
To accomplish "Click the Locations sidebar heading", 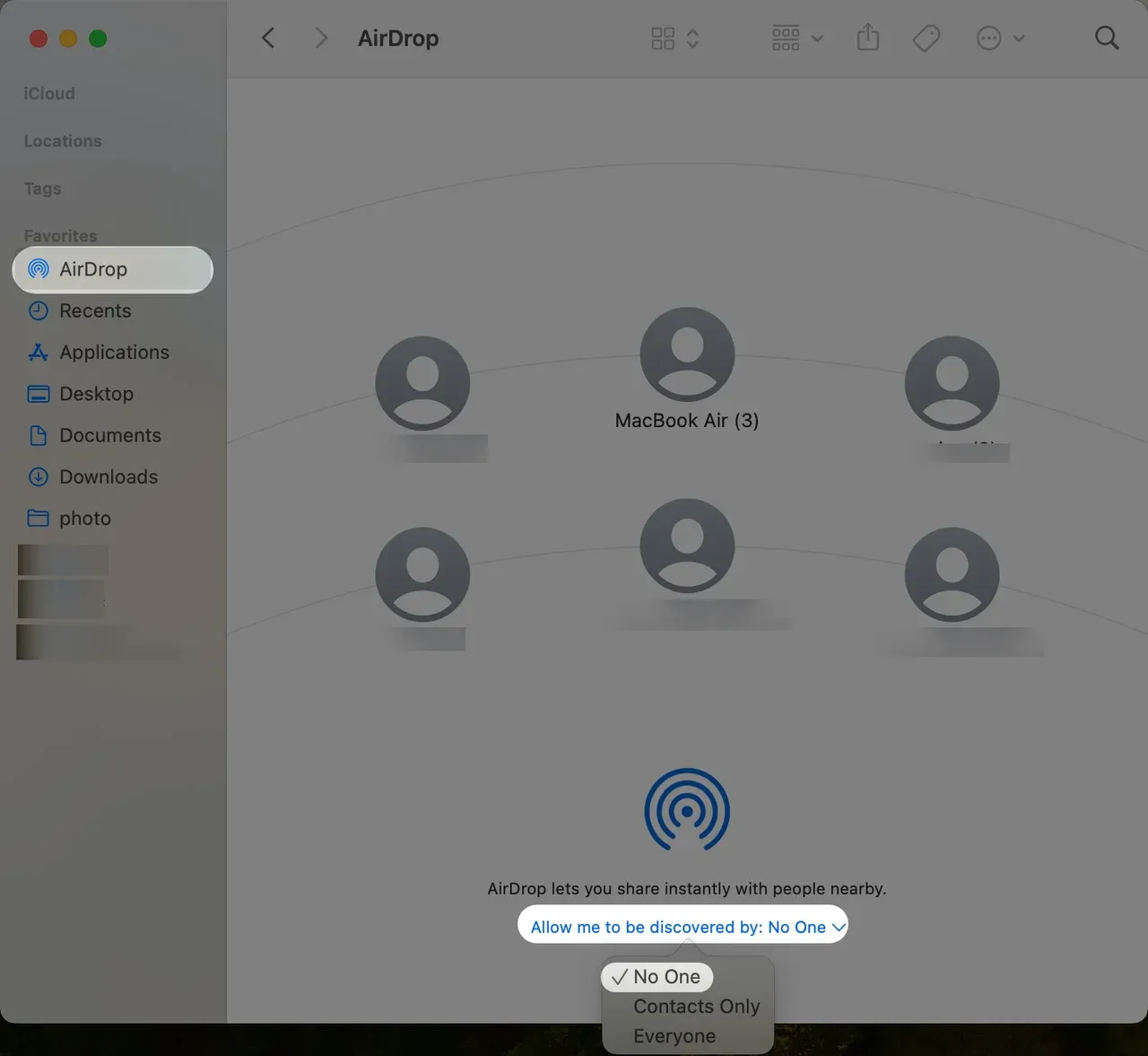I will pyautogui.click(x=63, y=141).
